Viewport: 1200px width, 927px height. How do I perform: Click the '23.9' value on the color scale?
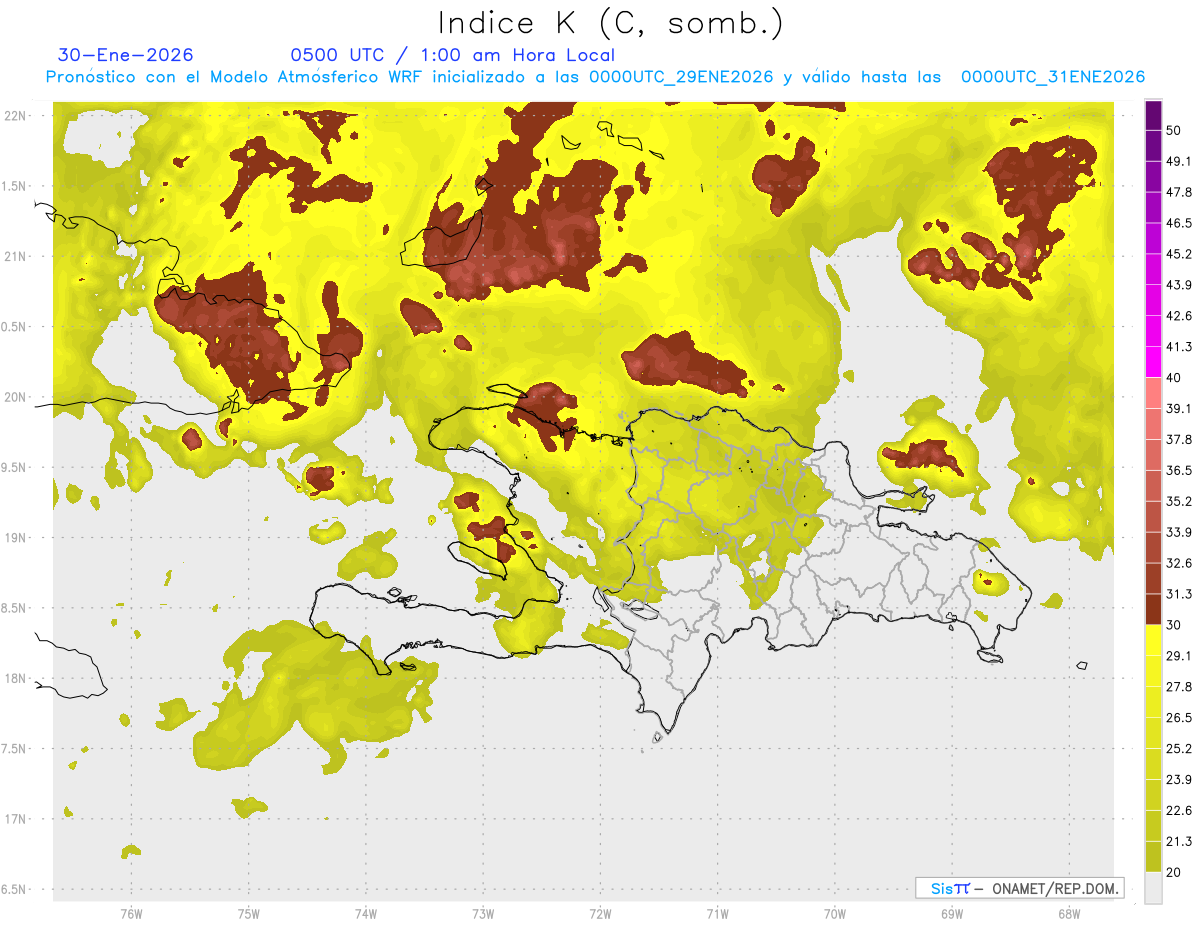coord(1179,780)
